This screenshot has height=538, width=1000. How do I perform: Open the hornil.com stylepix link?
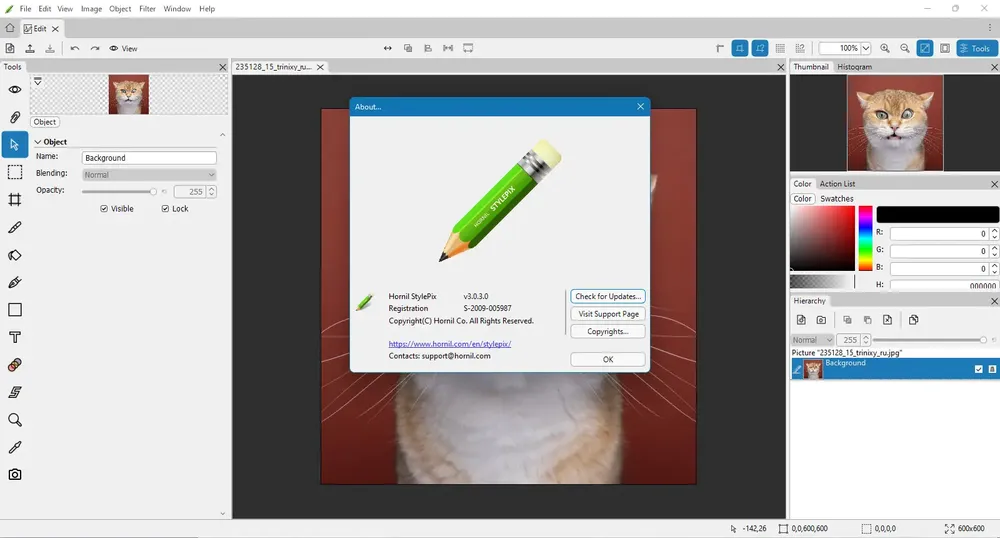[450, 344]
